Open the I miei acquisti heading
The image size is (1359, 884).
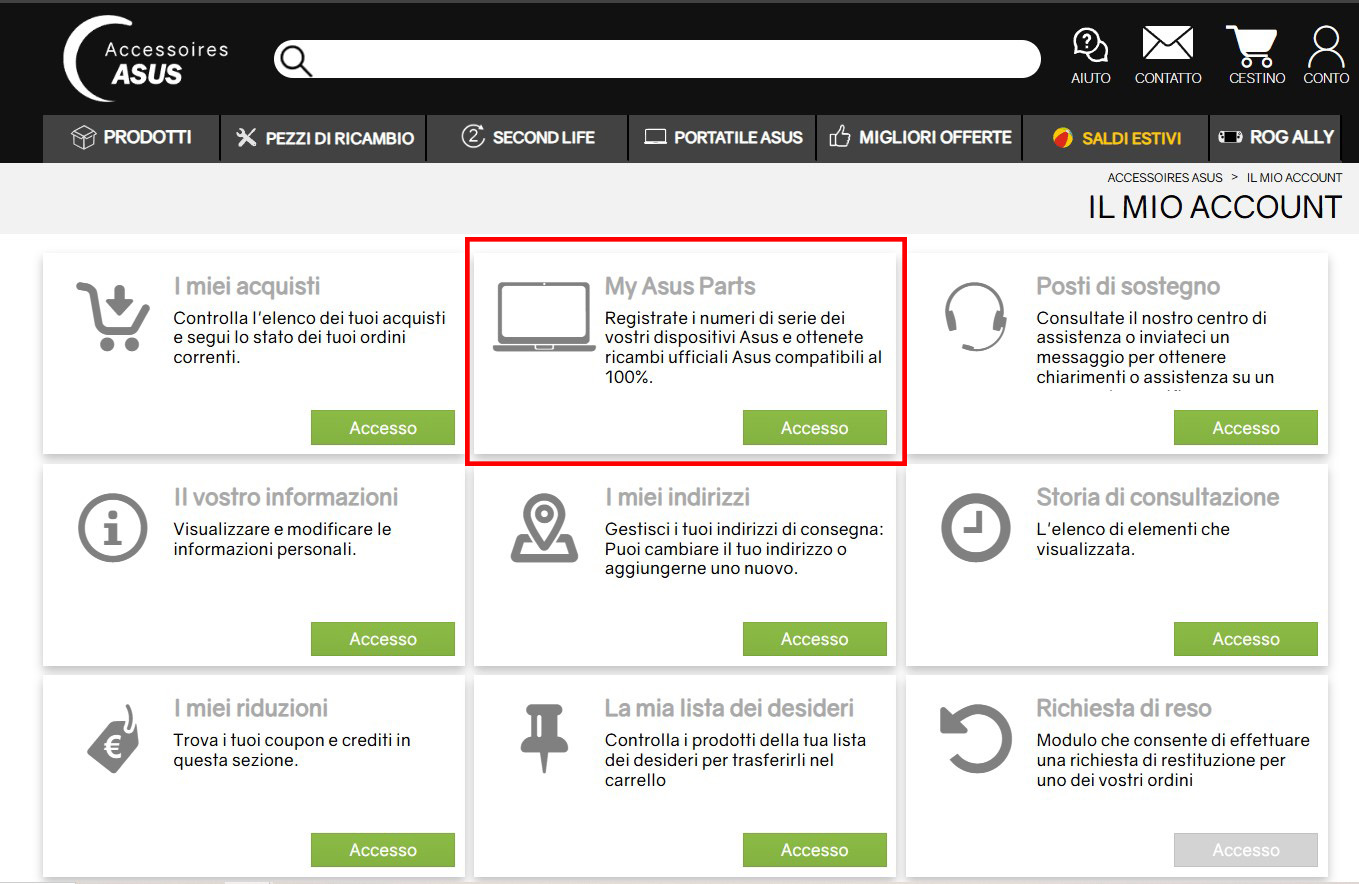247,287
